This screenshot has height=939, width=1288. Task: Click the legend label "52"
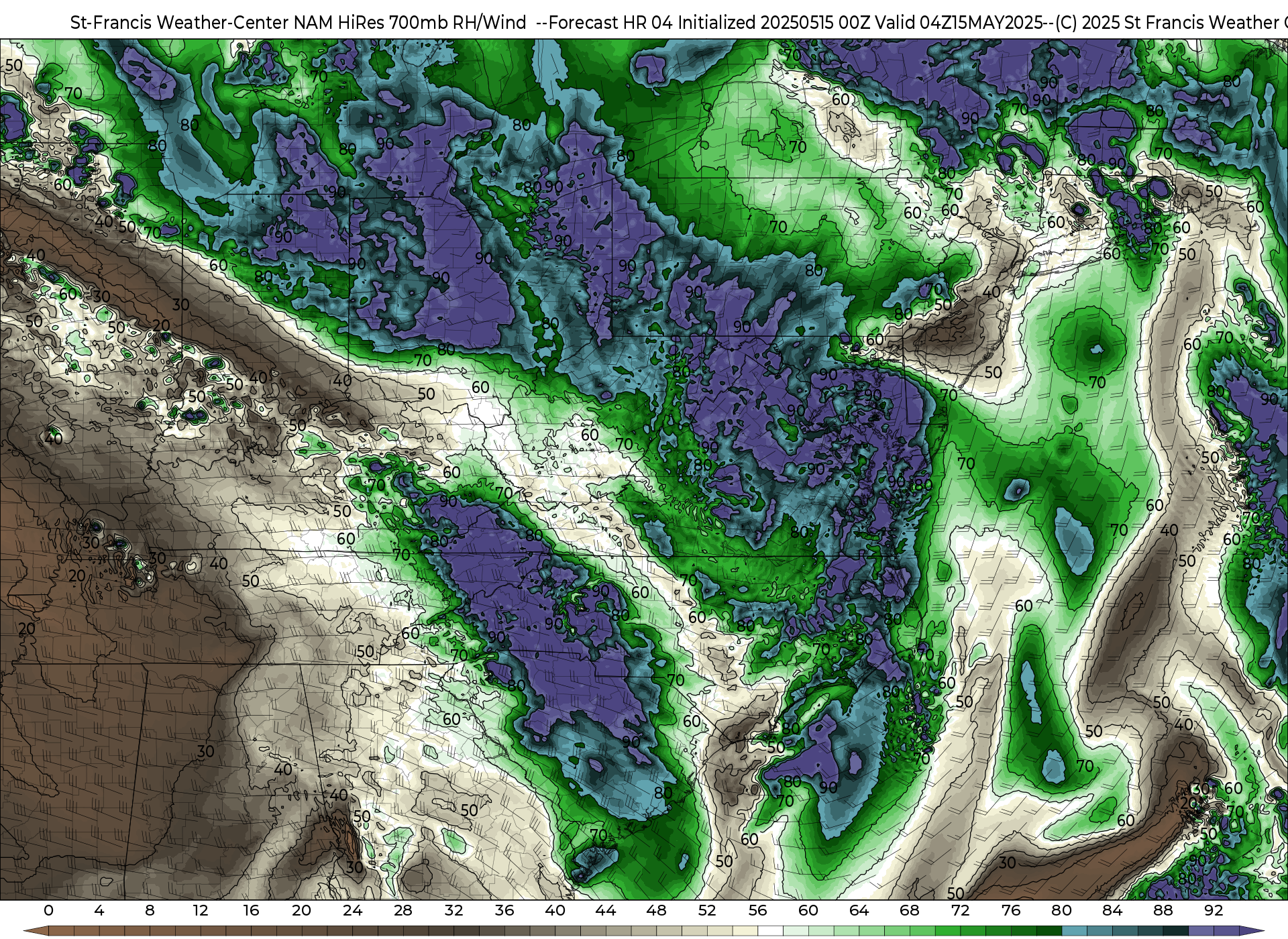(707, 910)
